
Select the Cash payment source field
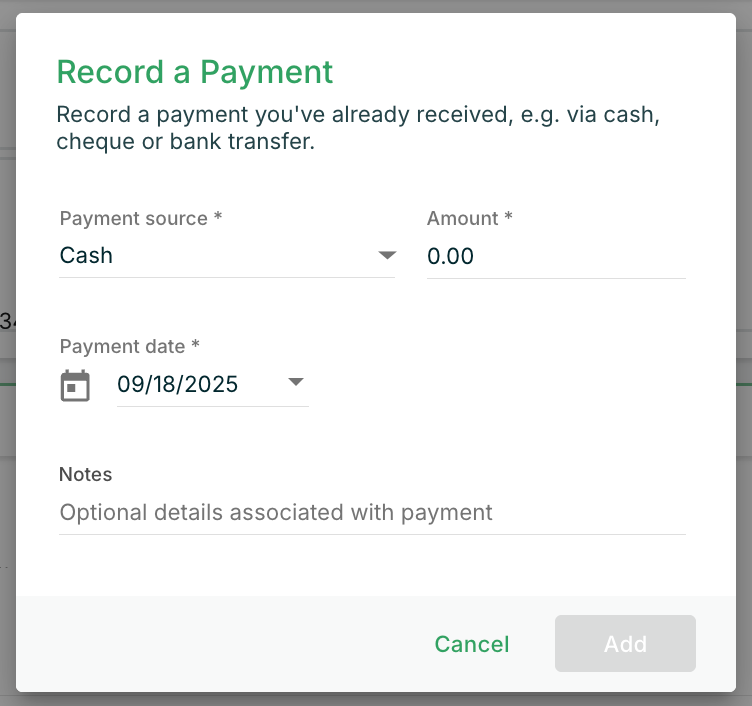pos(210,256)
